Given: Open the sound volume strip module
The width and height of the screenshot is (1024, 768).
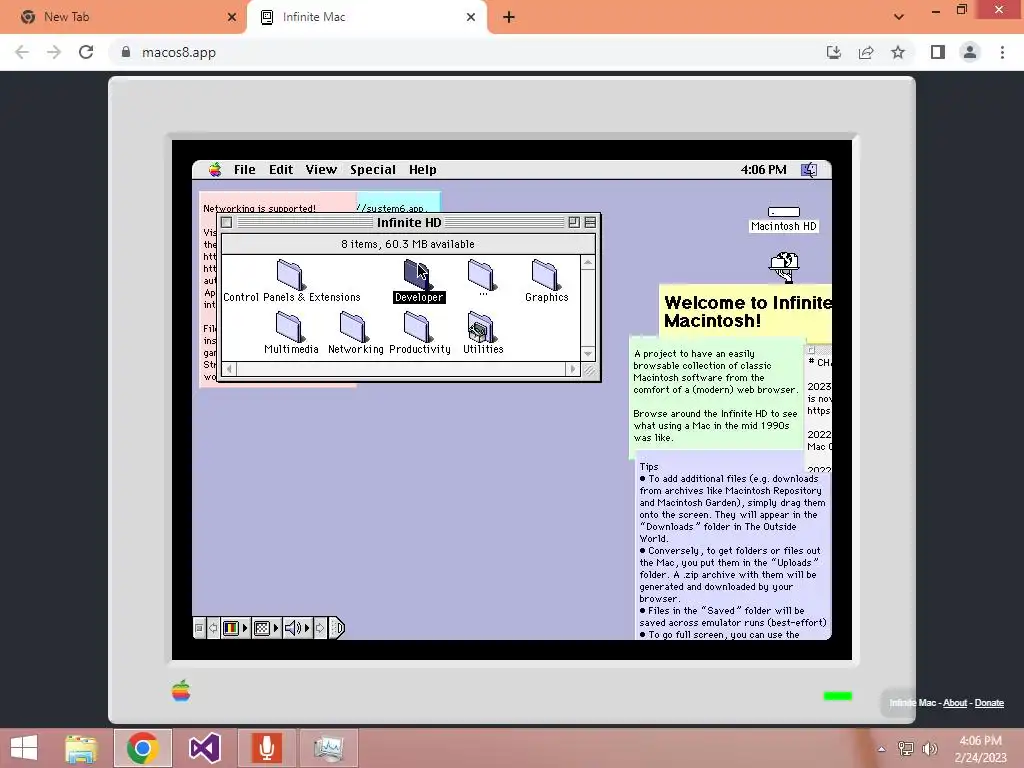Looking at the screenshot, I should (x=297, y=628).
